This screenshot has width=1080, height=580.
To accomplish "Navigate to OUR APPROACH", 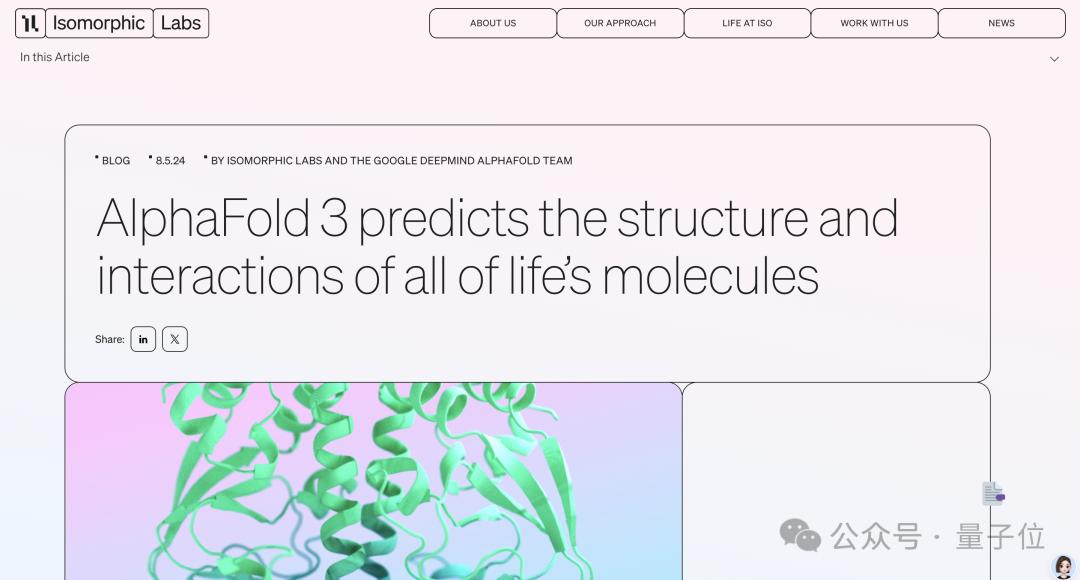I will [620, 22].
